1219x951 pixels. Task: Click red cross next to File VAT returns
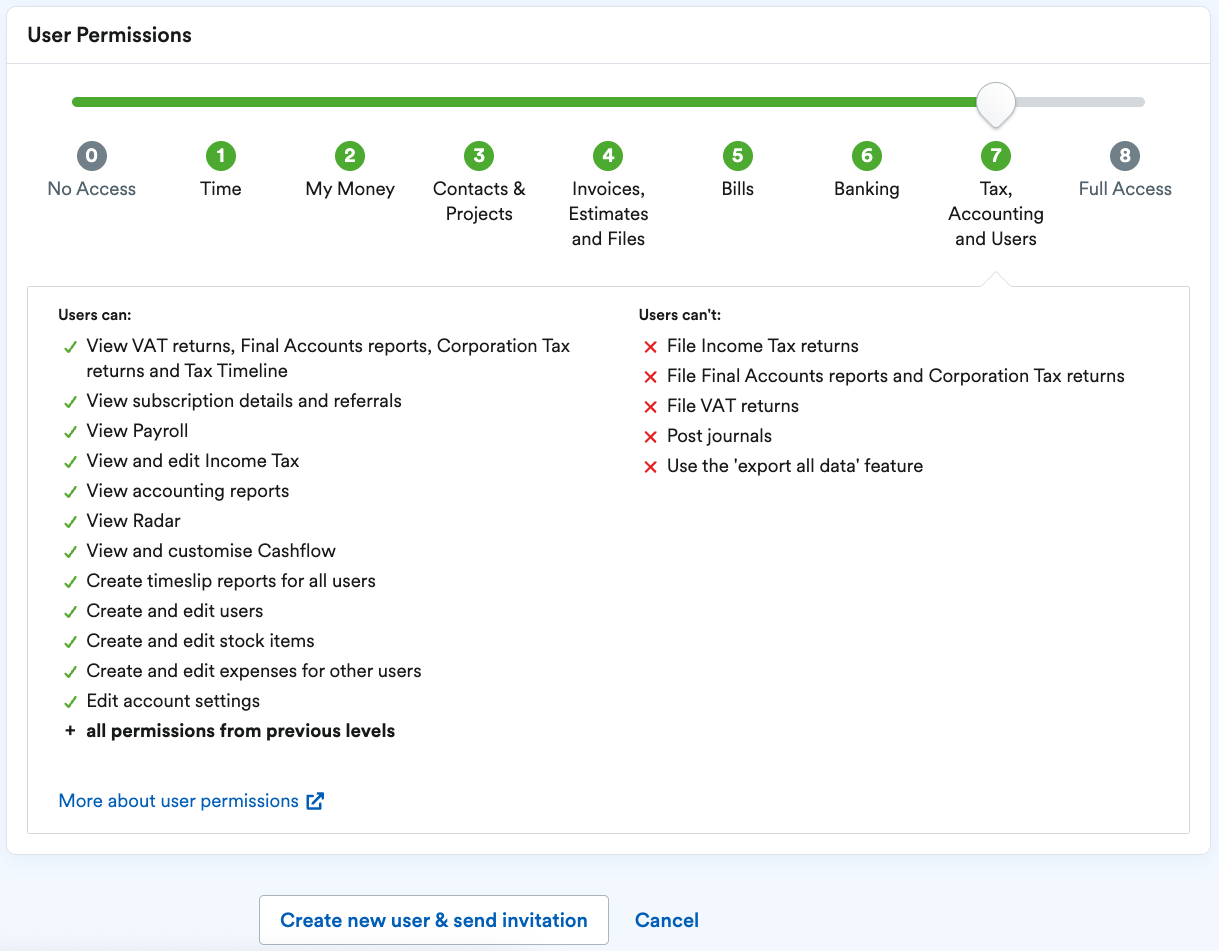coord(650,407)
